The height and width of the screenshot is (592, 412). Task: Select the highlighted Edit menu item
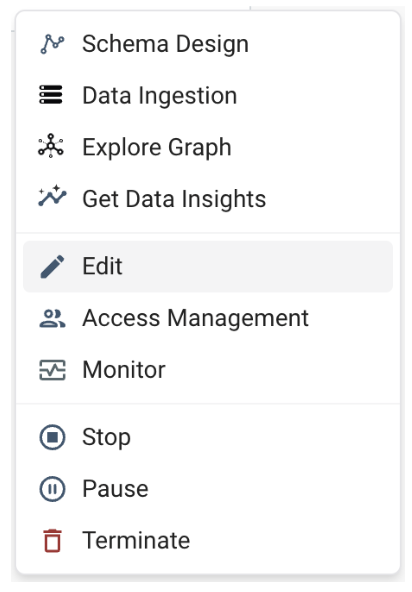pos(208,267)
